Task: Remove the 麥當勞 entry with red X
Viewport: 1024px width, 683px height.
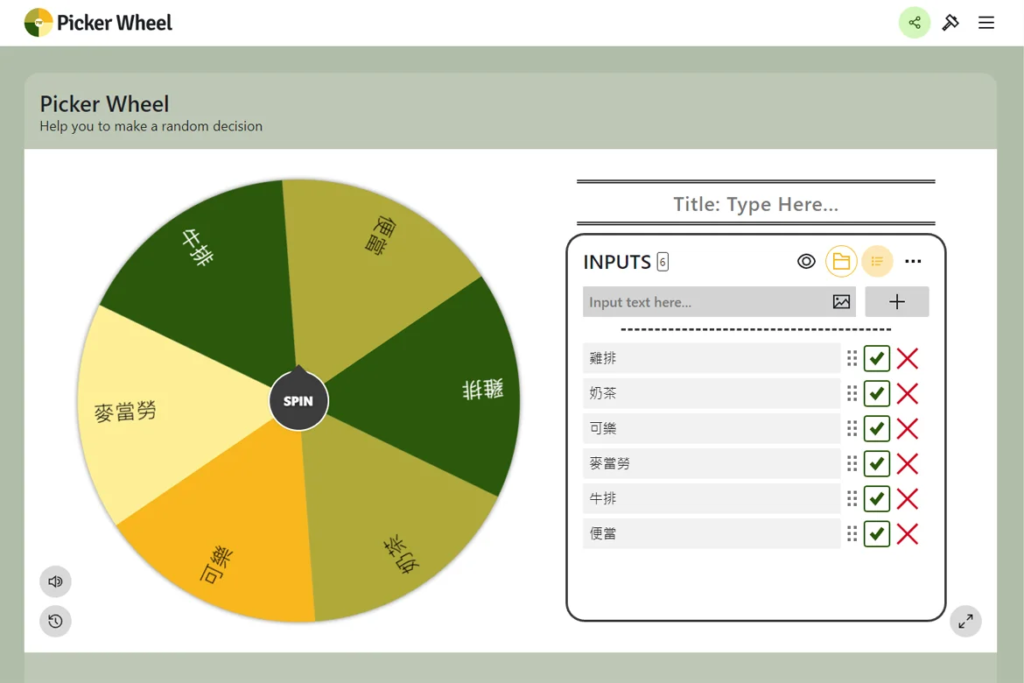Action: coord(907,463)
